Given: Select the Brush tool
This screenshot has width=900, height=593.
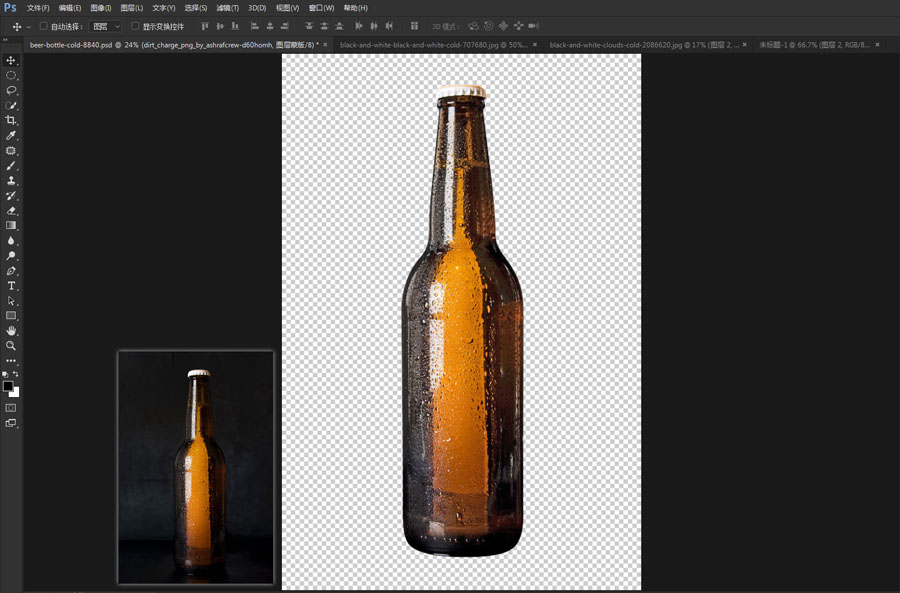Looking at the screenshot, I should 11,165.
